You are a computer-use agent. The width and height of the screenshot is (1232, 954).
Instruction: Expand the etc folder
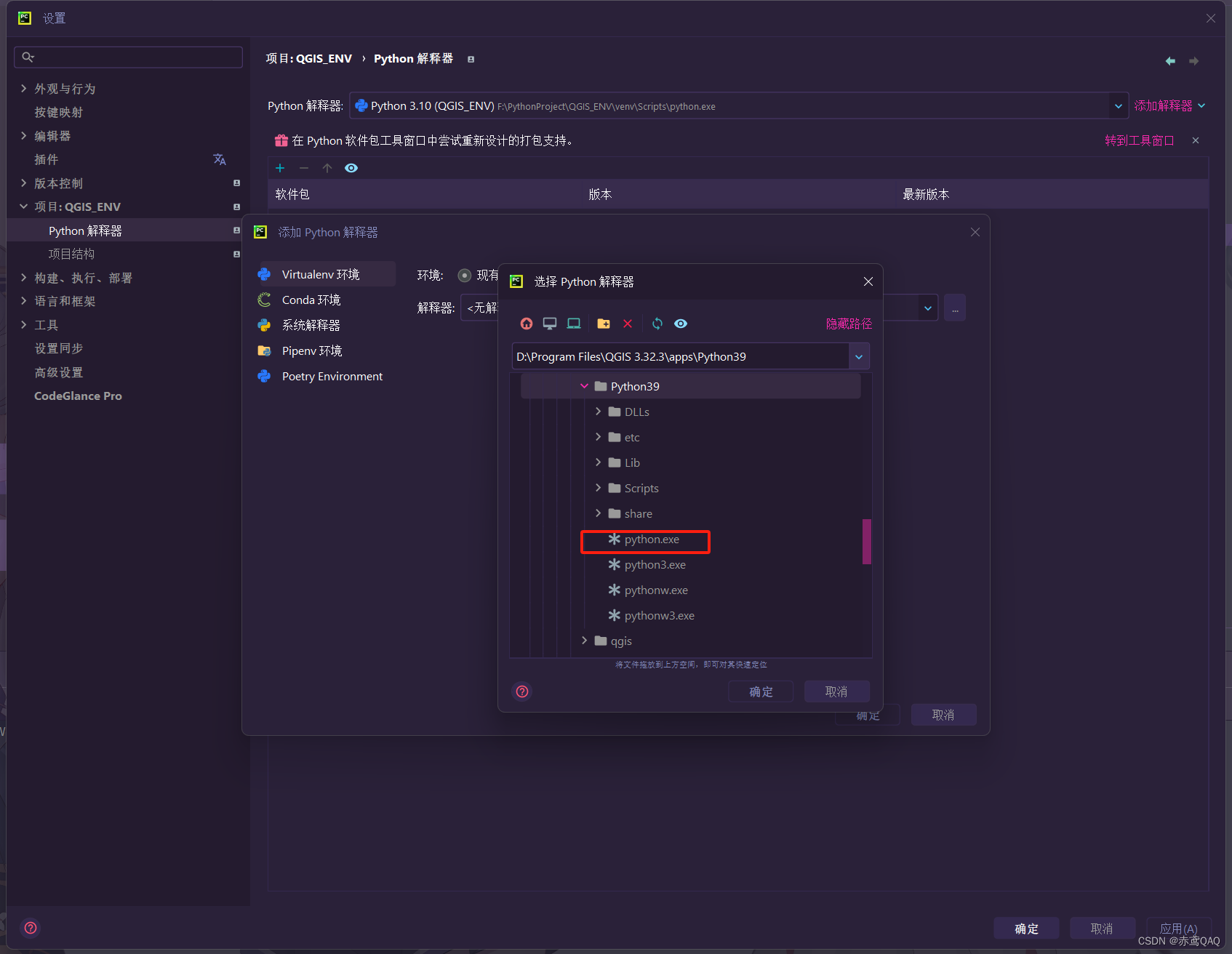click(x=598, y=437)
